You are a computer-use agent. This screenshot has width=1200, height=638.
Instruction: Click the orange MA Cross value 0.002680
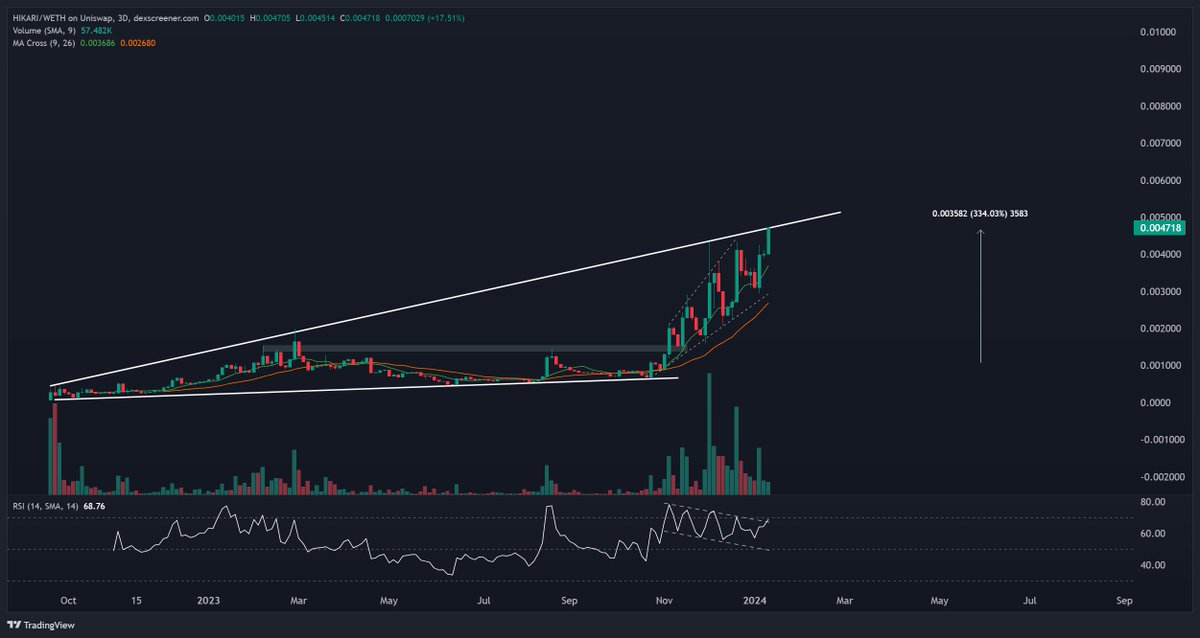[136, 43]
